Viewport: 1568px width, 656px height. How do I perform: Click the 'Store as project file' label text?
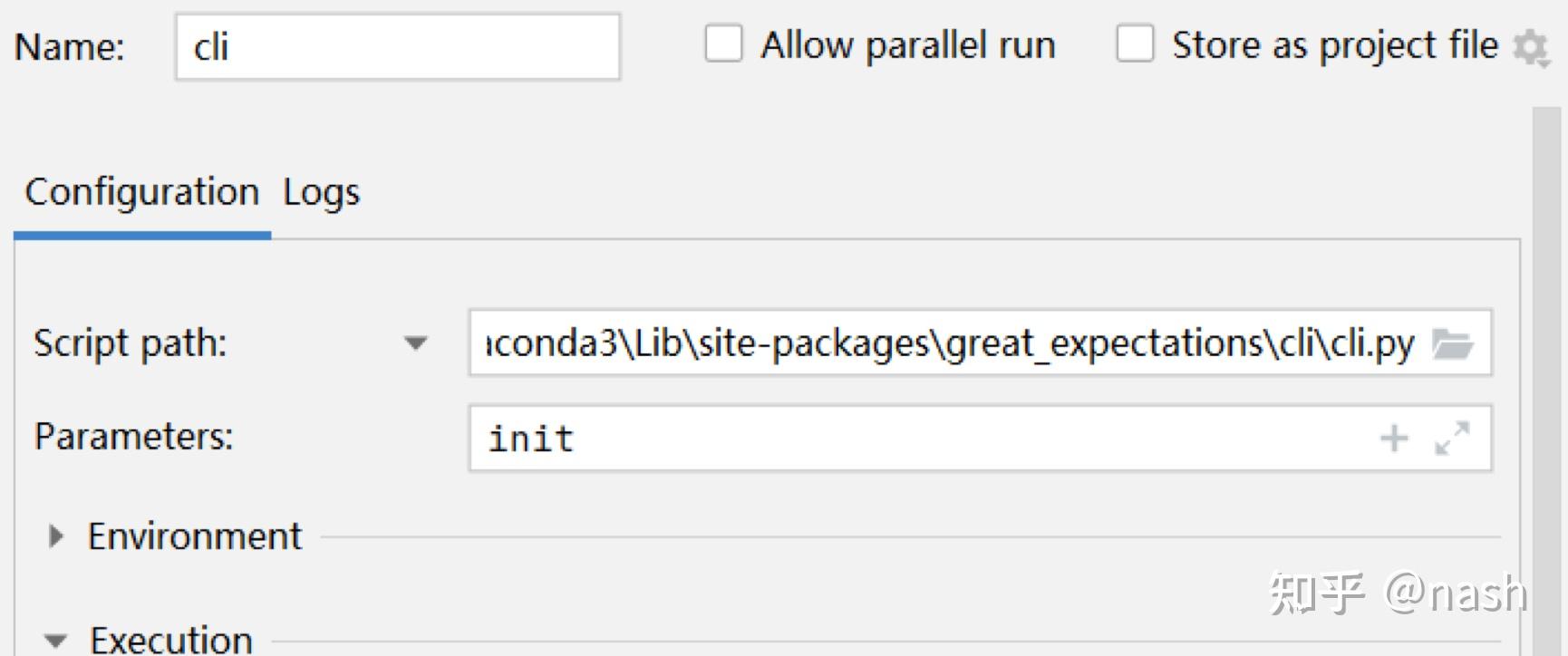click(1334, 45)
